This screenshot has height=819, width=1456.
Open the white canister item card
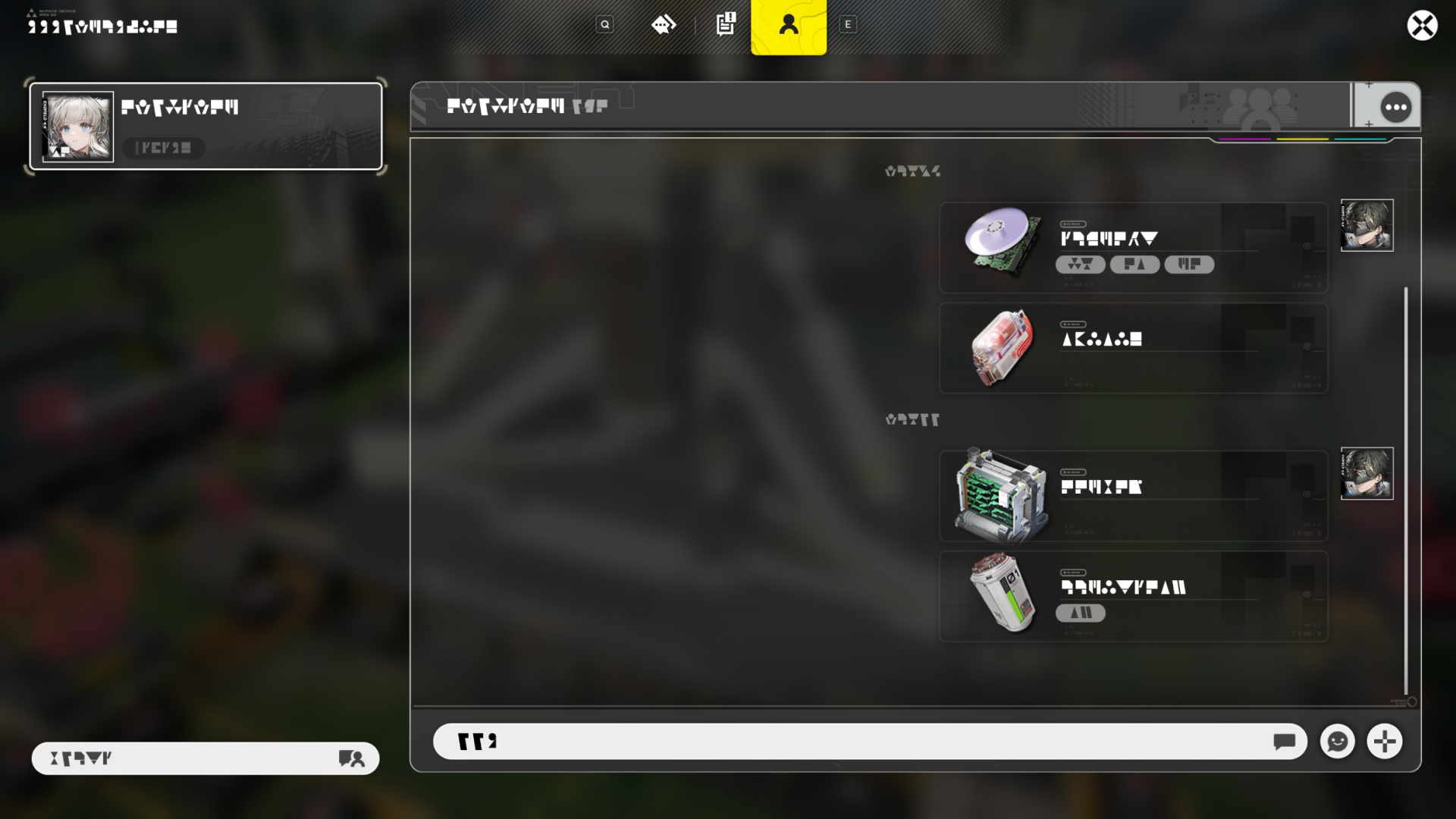[x=1134, y=596]
